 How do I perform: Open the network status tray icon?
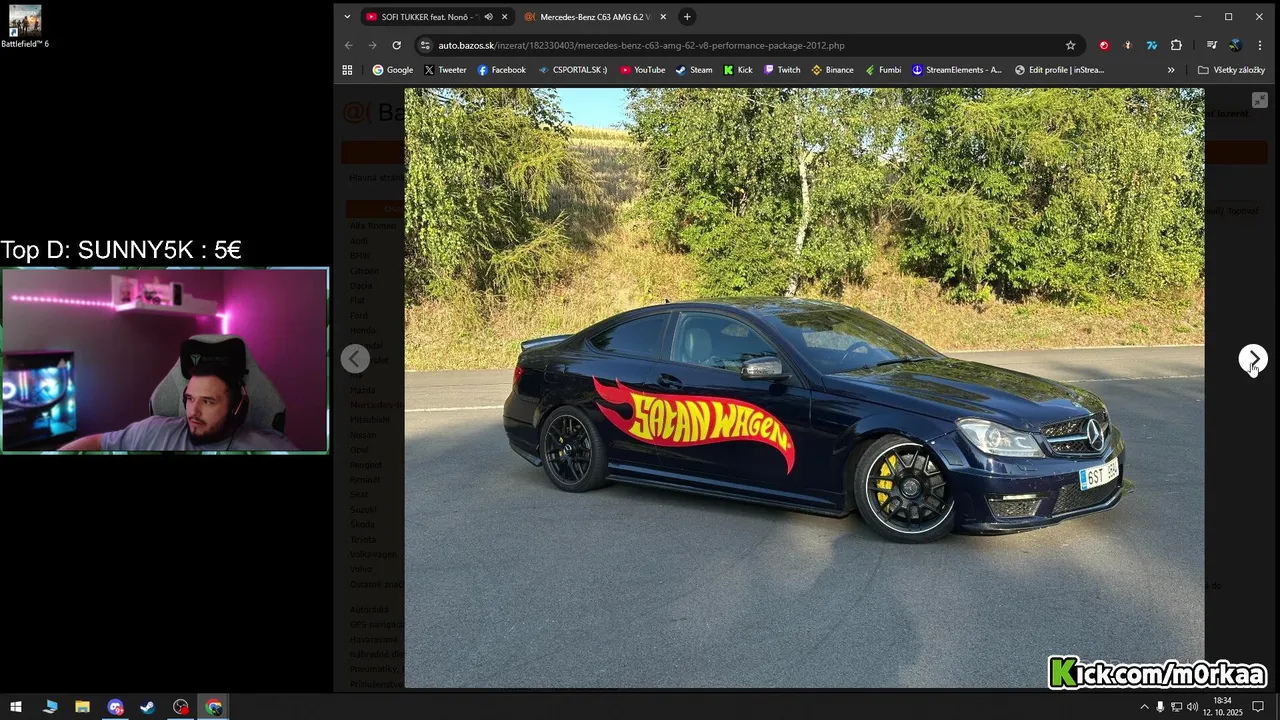[1177, 707]
